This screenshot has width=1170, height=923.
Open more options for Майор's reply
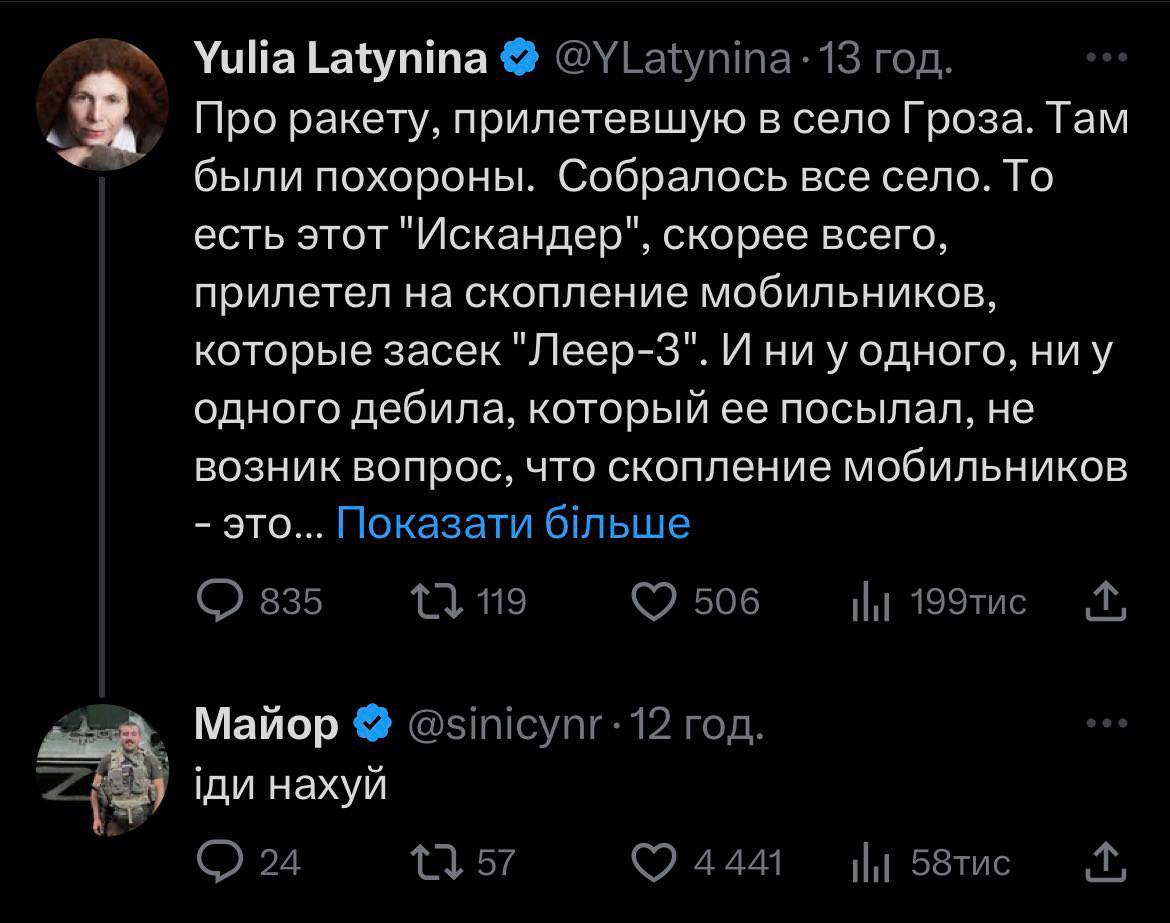(1106, 724)
